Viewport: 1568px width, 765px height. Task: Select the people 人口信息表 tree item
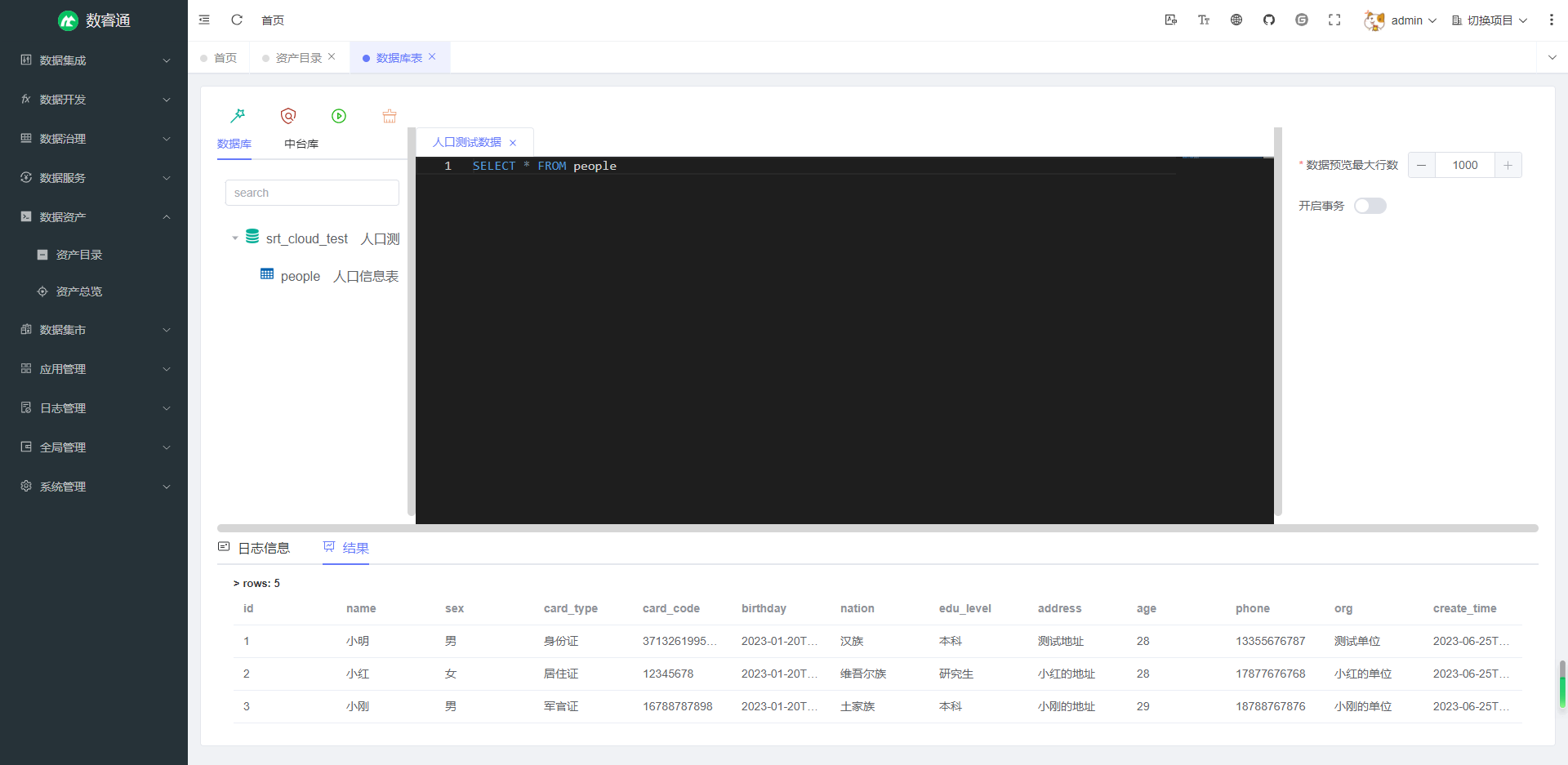click(330, 276)
